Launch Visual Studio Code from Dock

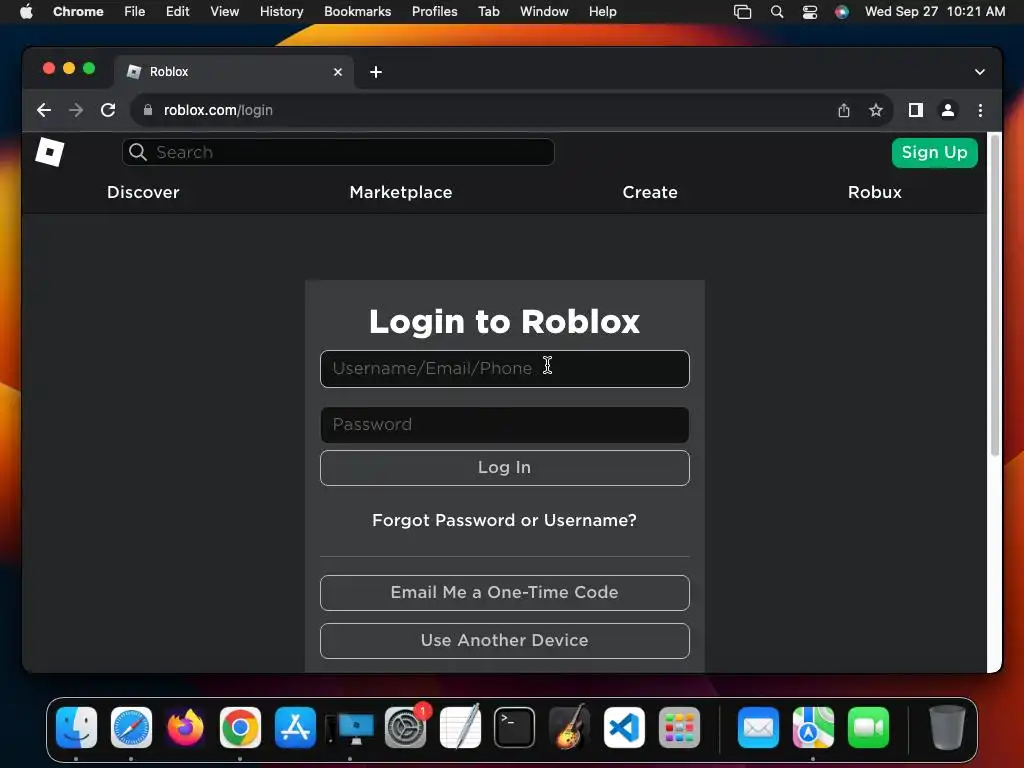(x=624, y=728)
